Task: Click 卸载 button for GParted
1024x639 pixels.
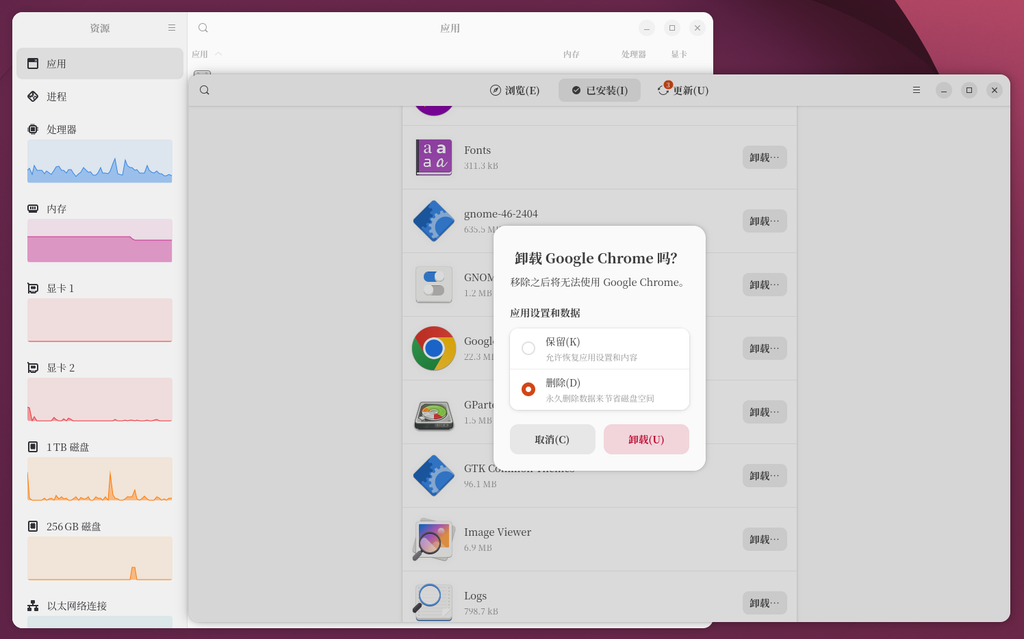Action: tap(764, 412)
